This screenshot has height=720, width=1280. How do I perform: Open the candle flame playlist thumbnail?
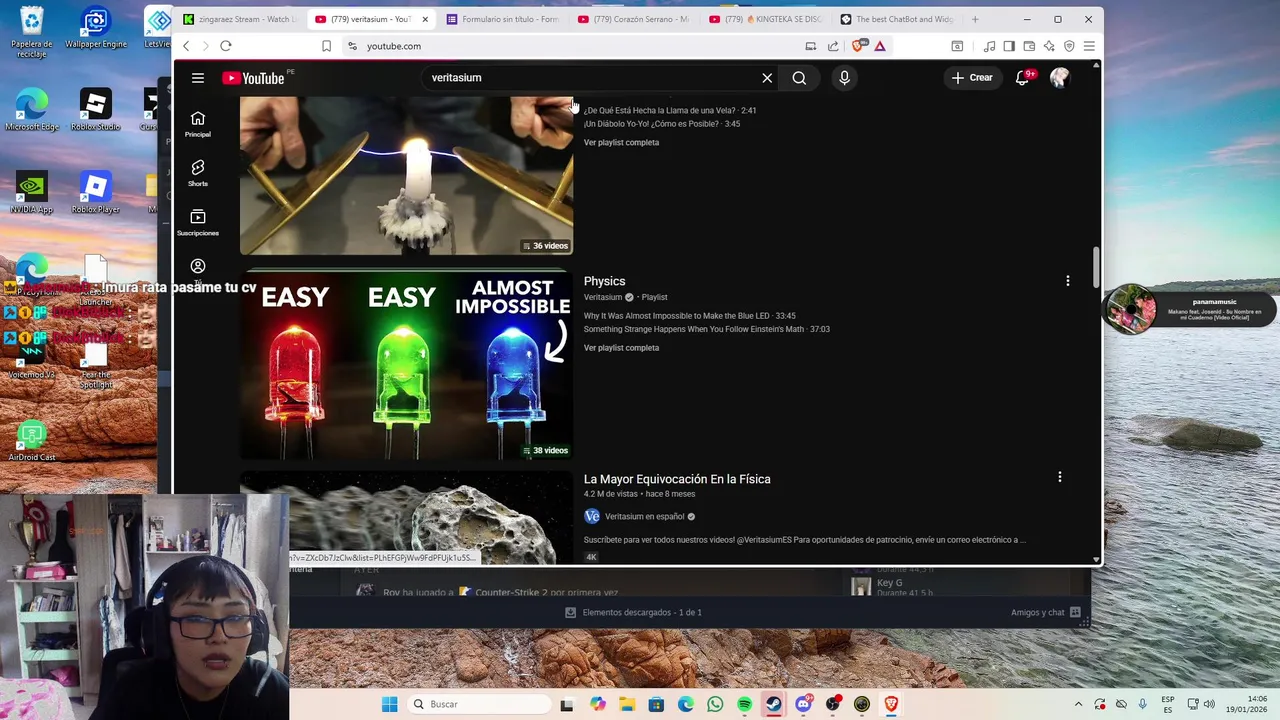click(406, 175)
